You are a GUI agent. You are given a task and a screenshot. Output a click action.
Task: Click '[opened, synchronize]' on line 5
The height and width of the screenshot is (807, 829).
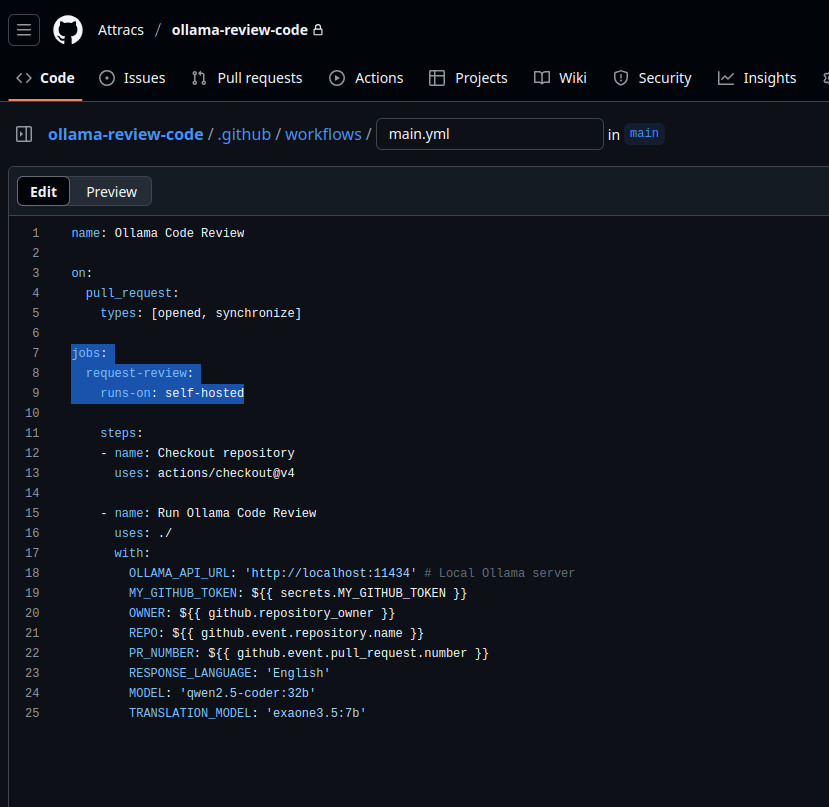click(x=226, y=313)
